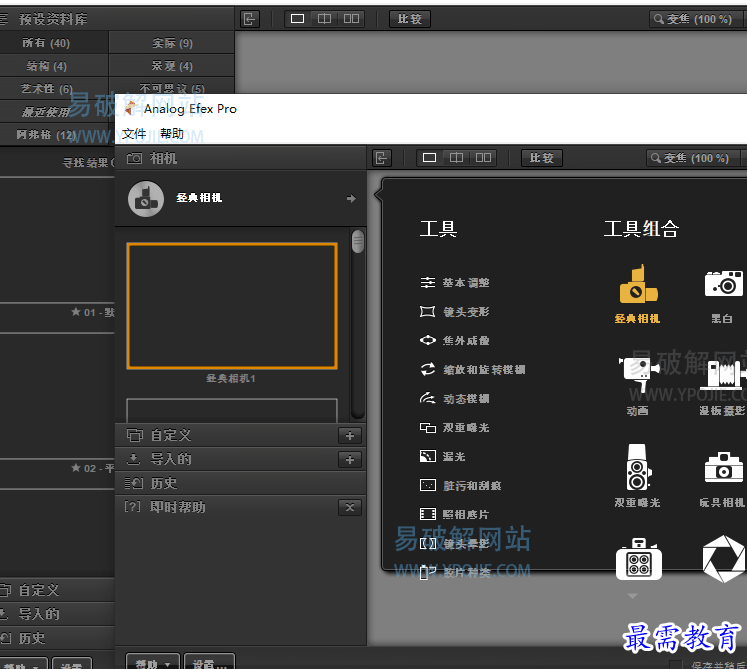Switch to split preview view mode
Image resolution: width=747 pixels, height=669 pixels.
pyautogui.click(x=456, y=158)
